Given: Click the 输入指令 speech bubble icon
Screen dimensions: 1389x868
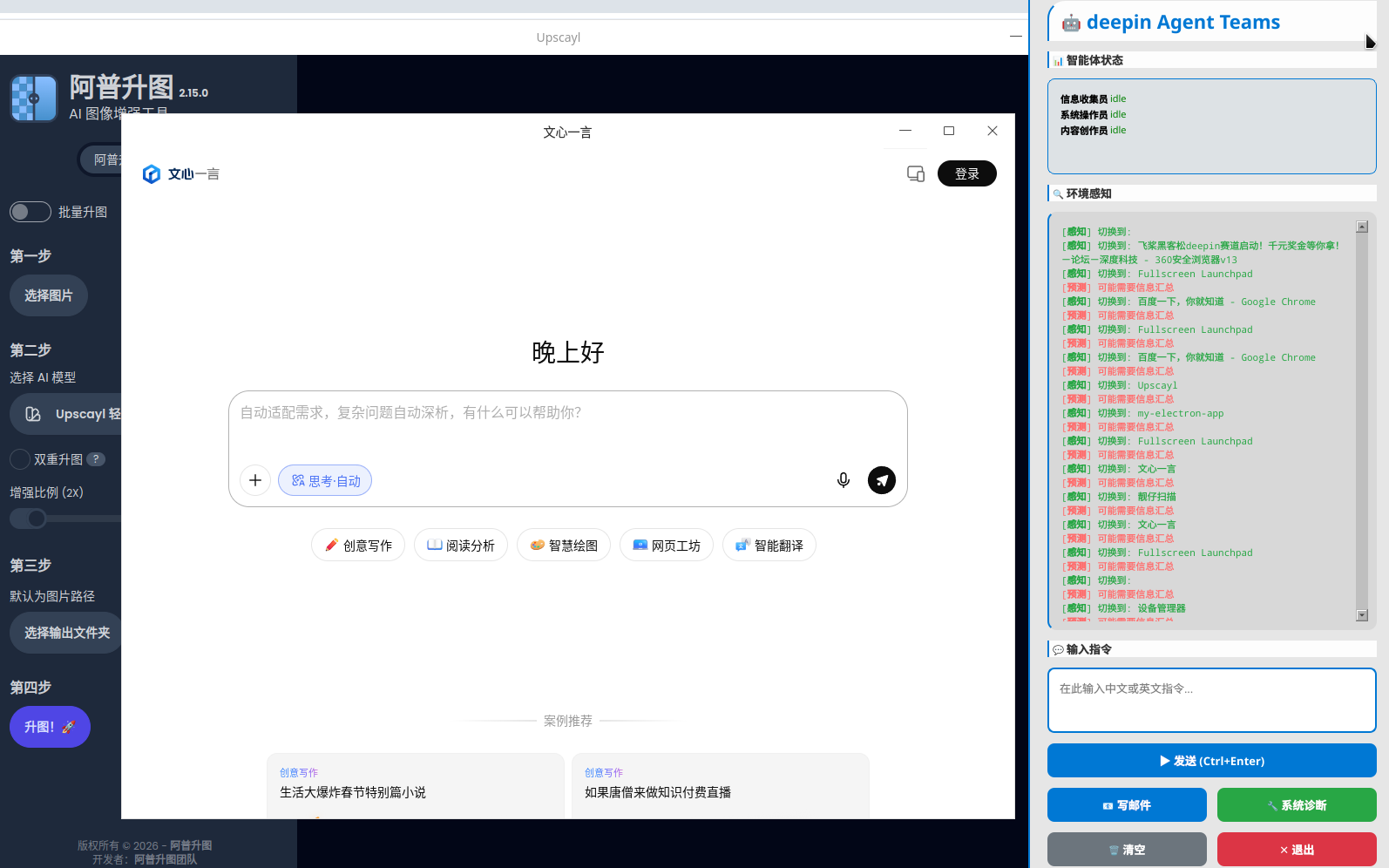Looking at the screenshot, I should click(x=1058, y=650).
